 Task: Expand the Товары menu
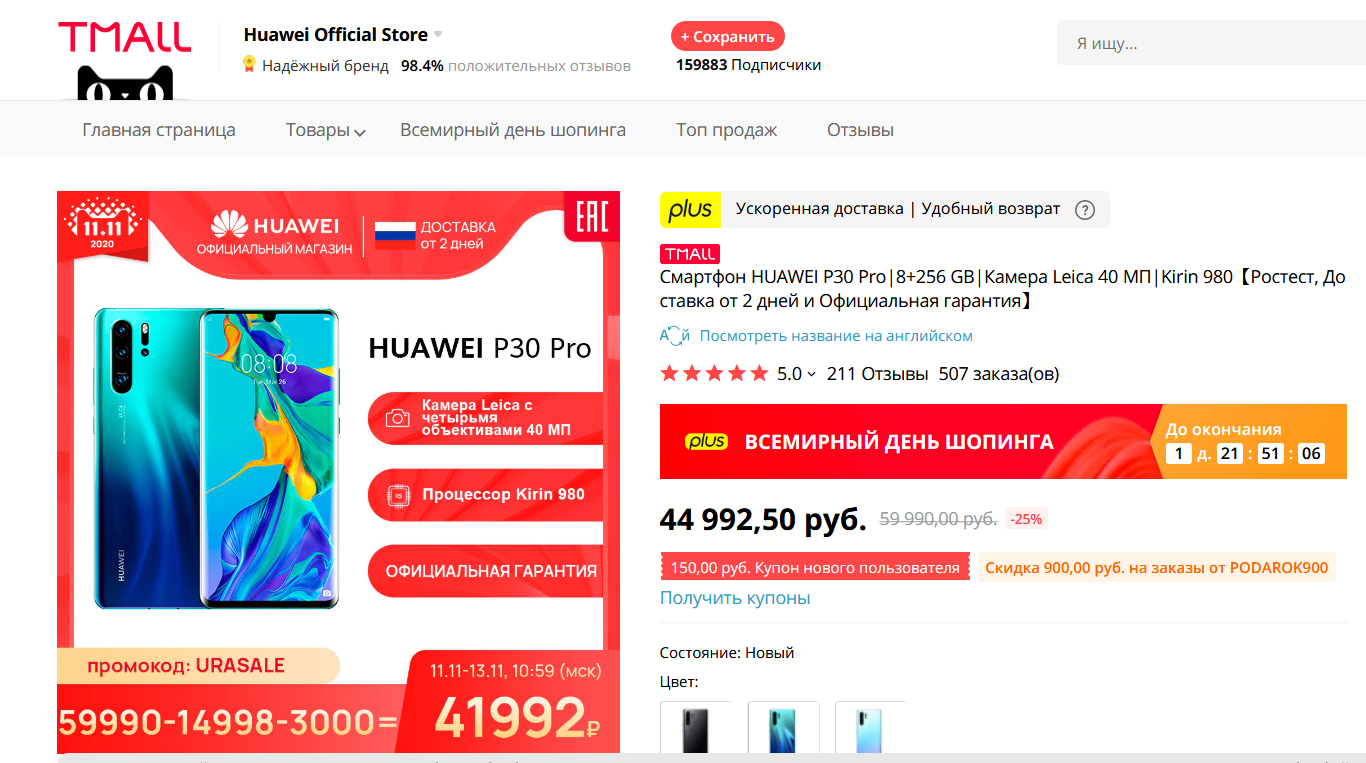(325, 130)
